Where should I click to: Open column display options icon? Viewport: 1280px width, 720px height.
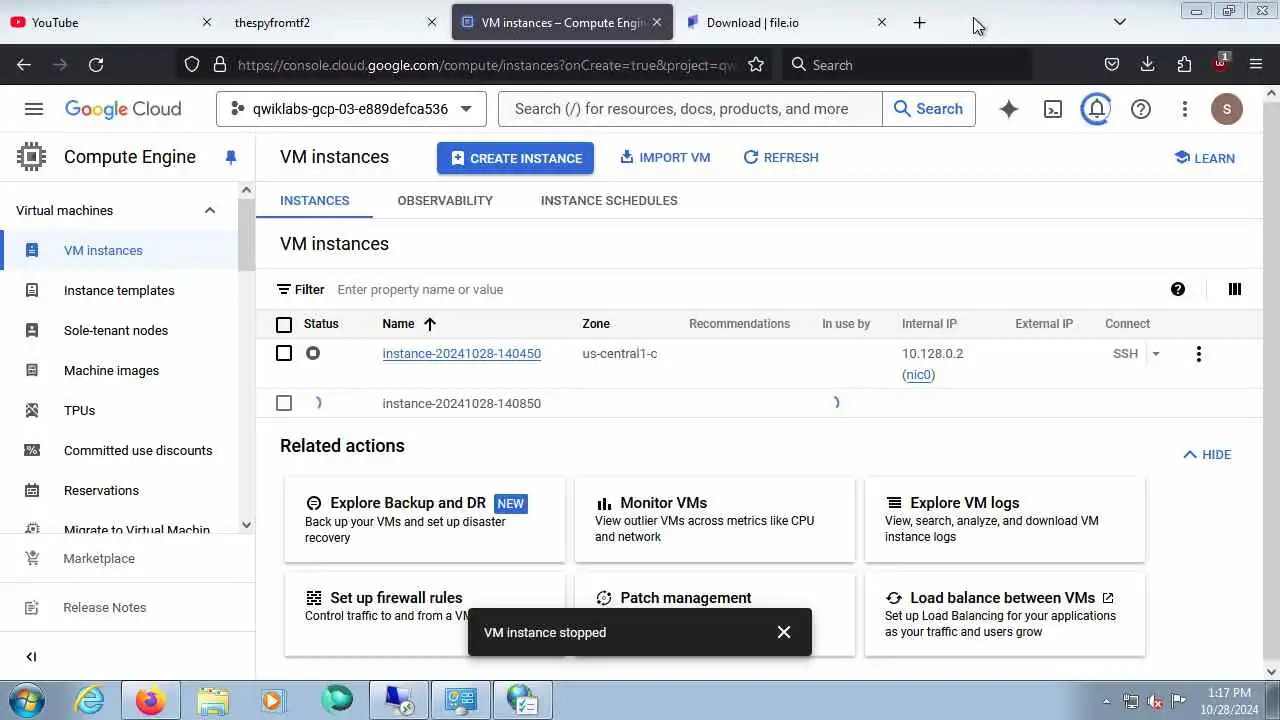click(1235, 289)
